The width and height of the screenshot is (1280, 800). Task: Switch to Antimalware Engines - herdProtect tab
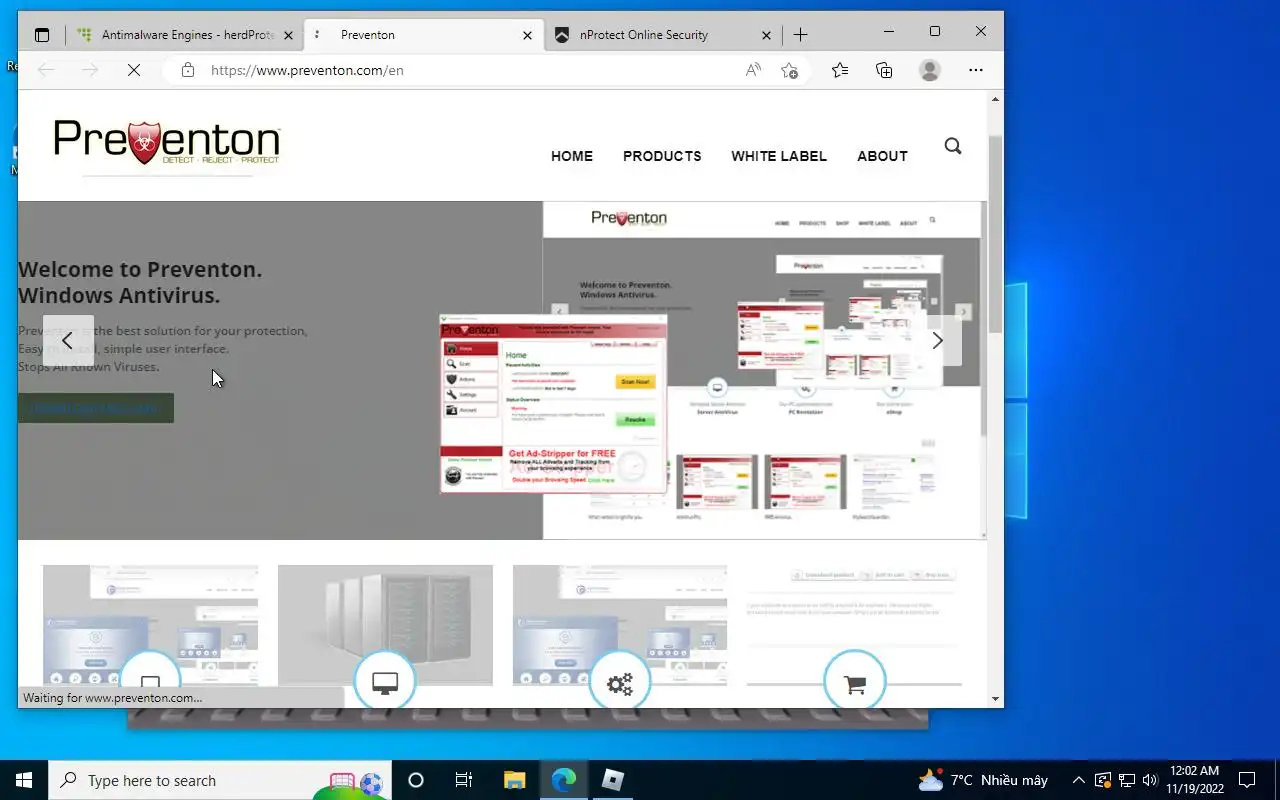coord(185,35)
